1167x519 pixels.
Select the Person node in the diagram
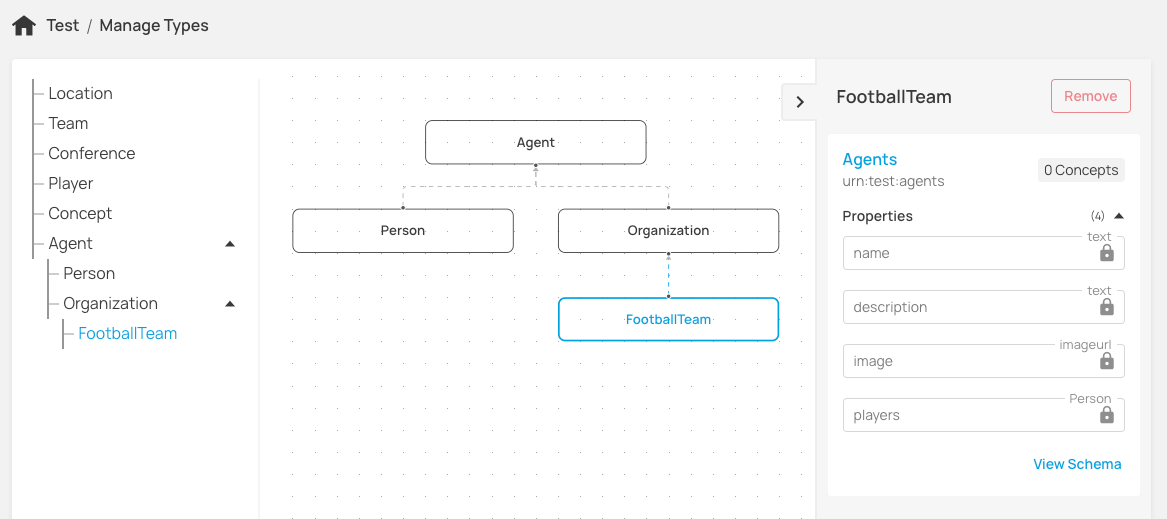pyautogui.click(x=403, y=231)
